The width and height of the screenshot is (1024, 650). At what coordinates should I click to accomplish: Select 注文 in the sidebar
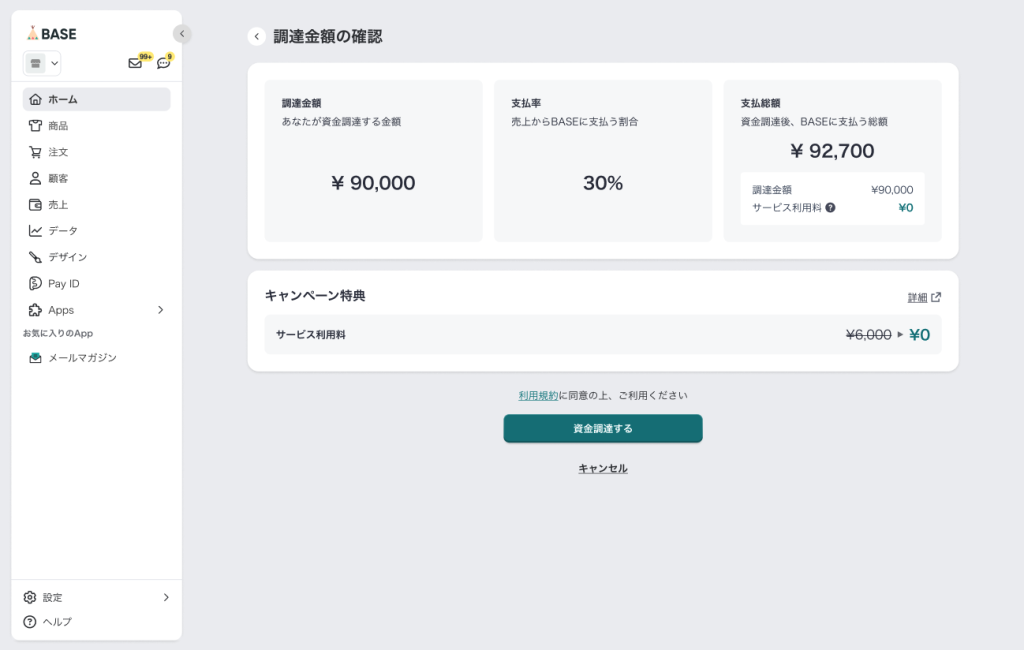point(58,152)
